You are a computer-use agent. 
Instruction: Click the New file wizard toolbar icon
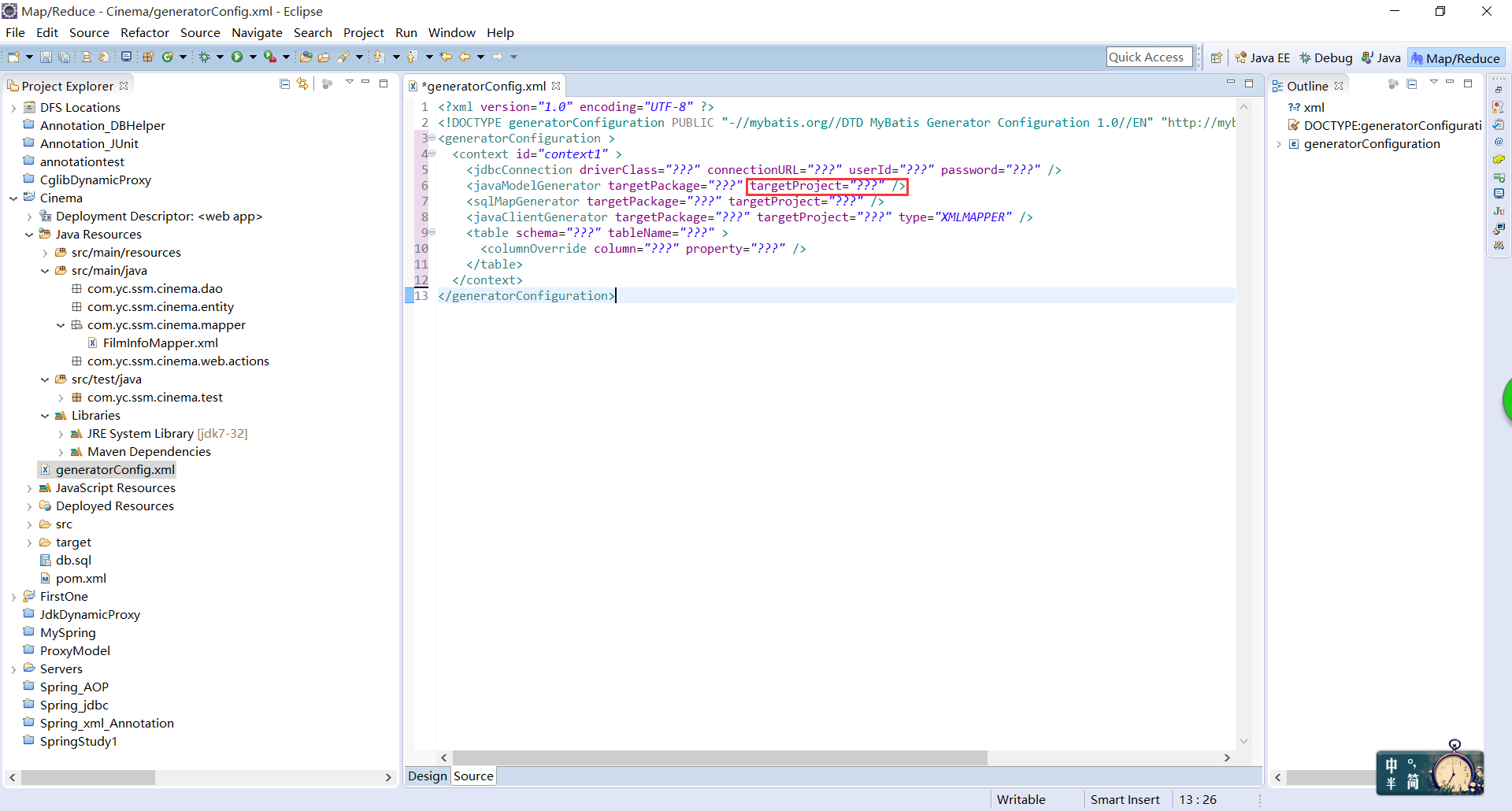pyautogui.click(x=13, y=57)
